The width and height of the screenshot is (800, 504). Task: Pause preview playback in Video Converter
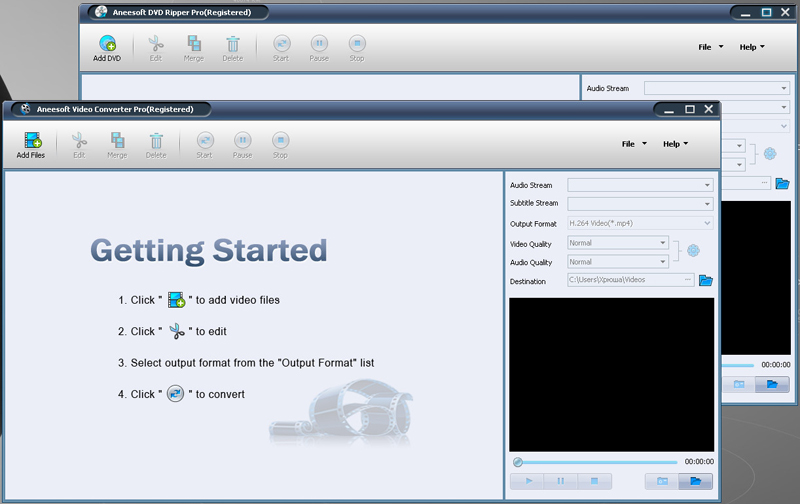[x=561, y=481]
